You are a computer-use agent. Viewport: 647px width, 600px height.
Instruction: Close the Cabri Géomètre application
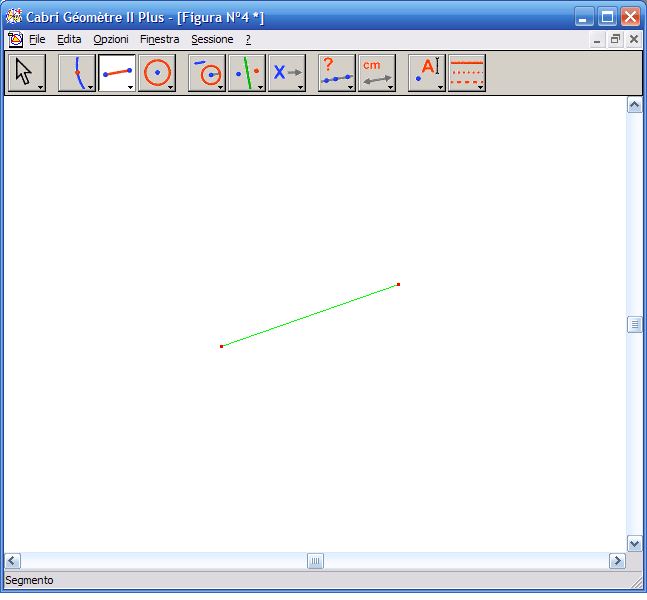630,17
